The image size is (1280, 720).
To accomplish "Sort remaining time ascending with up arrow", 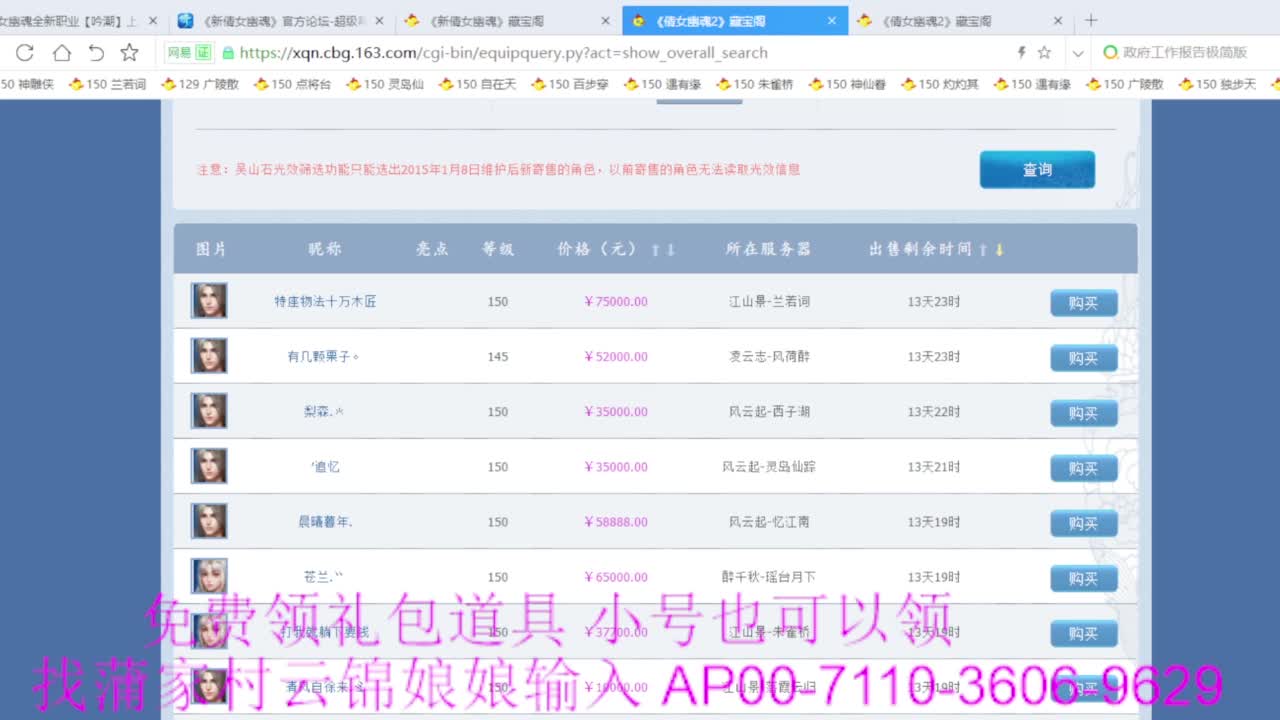I will pos(983,250).
